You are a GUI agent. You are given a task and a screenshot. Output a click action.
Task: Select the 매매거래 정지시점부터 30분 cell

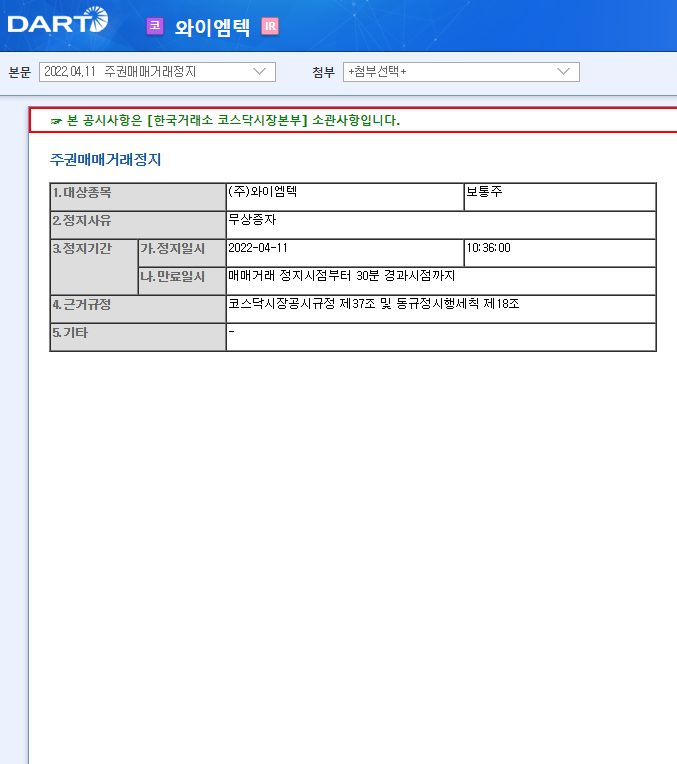441,281
